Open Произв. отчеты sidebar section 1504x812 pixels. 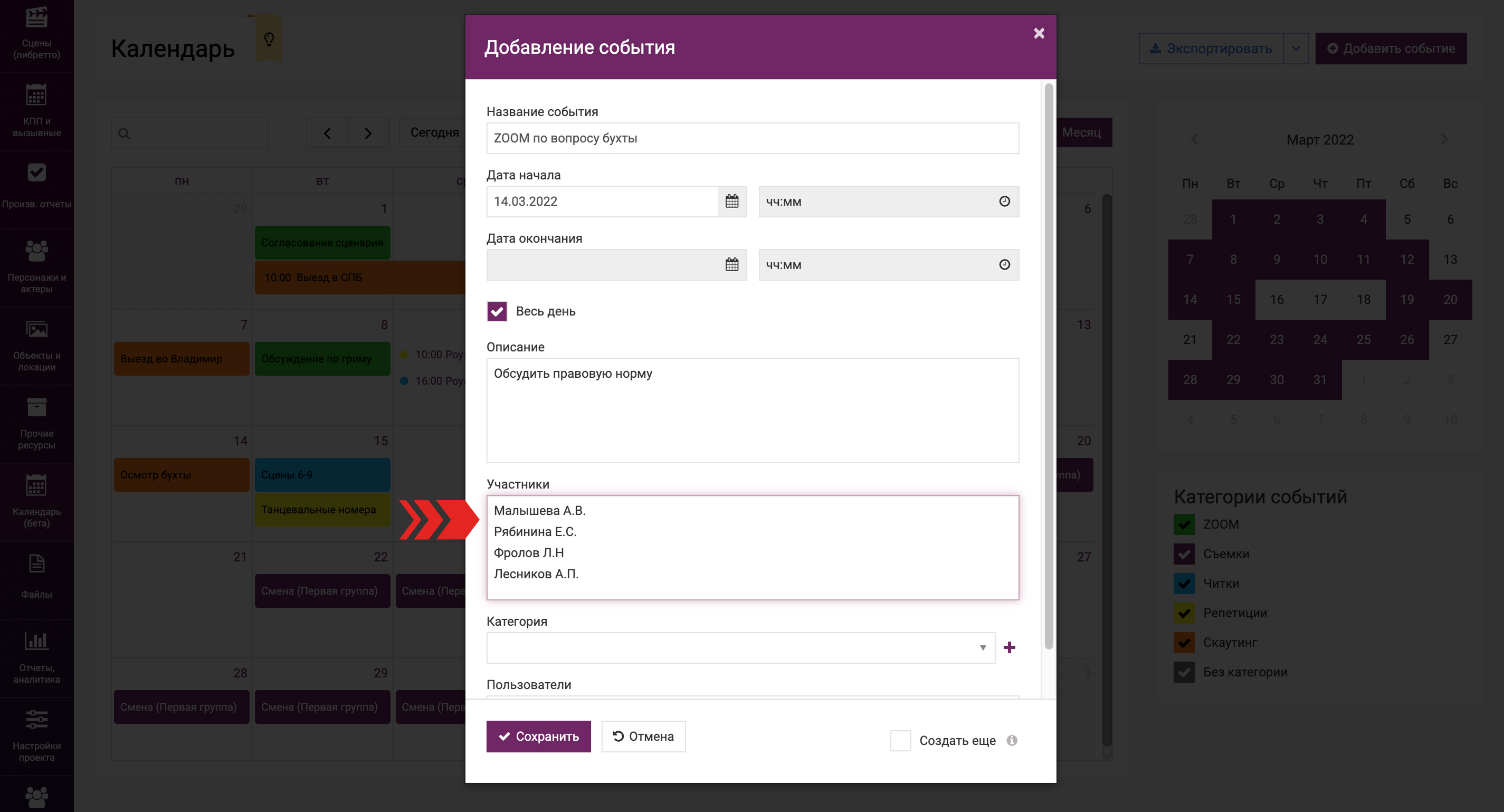[x=37, y=190]
